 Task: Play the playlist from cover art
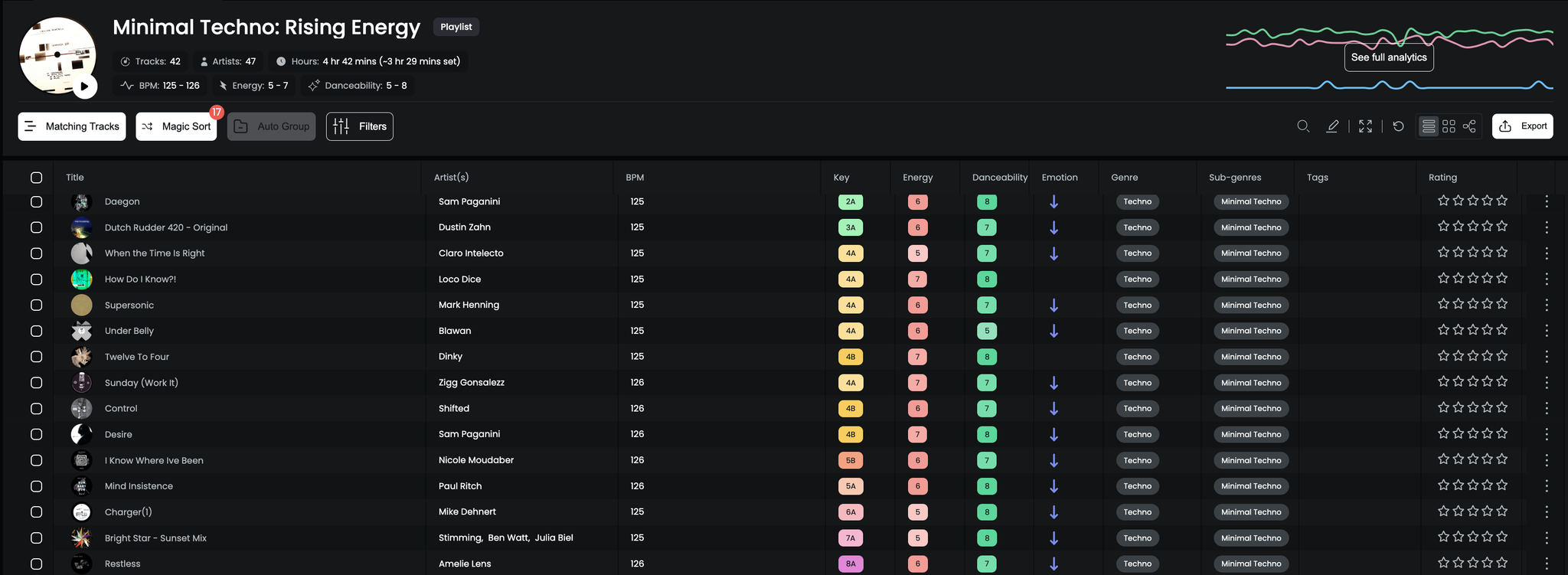tap(84, 87)
